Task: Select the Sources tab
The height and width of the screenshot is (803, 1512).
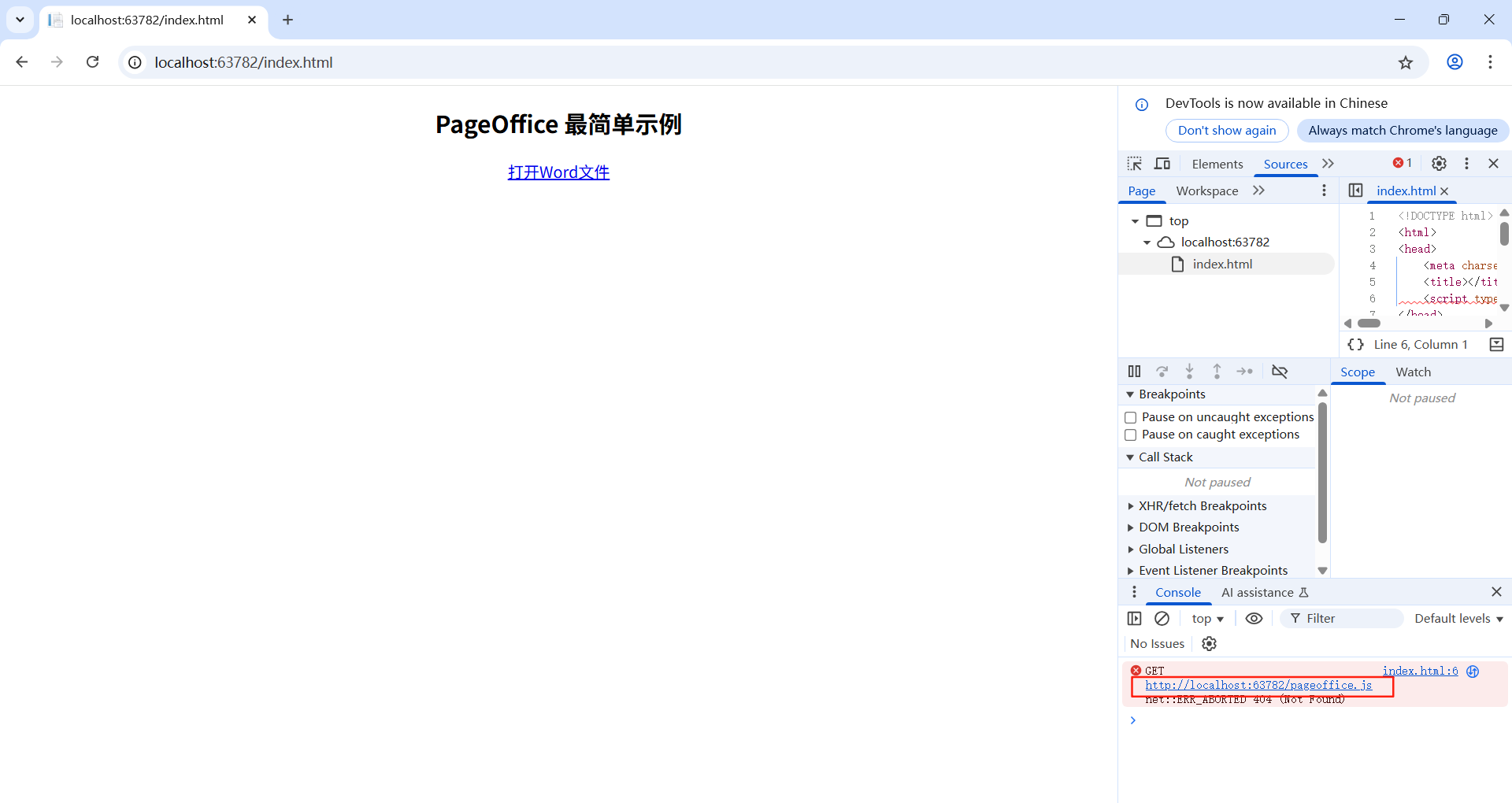Action: pyautogui.click(x=1285, y=164)
